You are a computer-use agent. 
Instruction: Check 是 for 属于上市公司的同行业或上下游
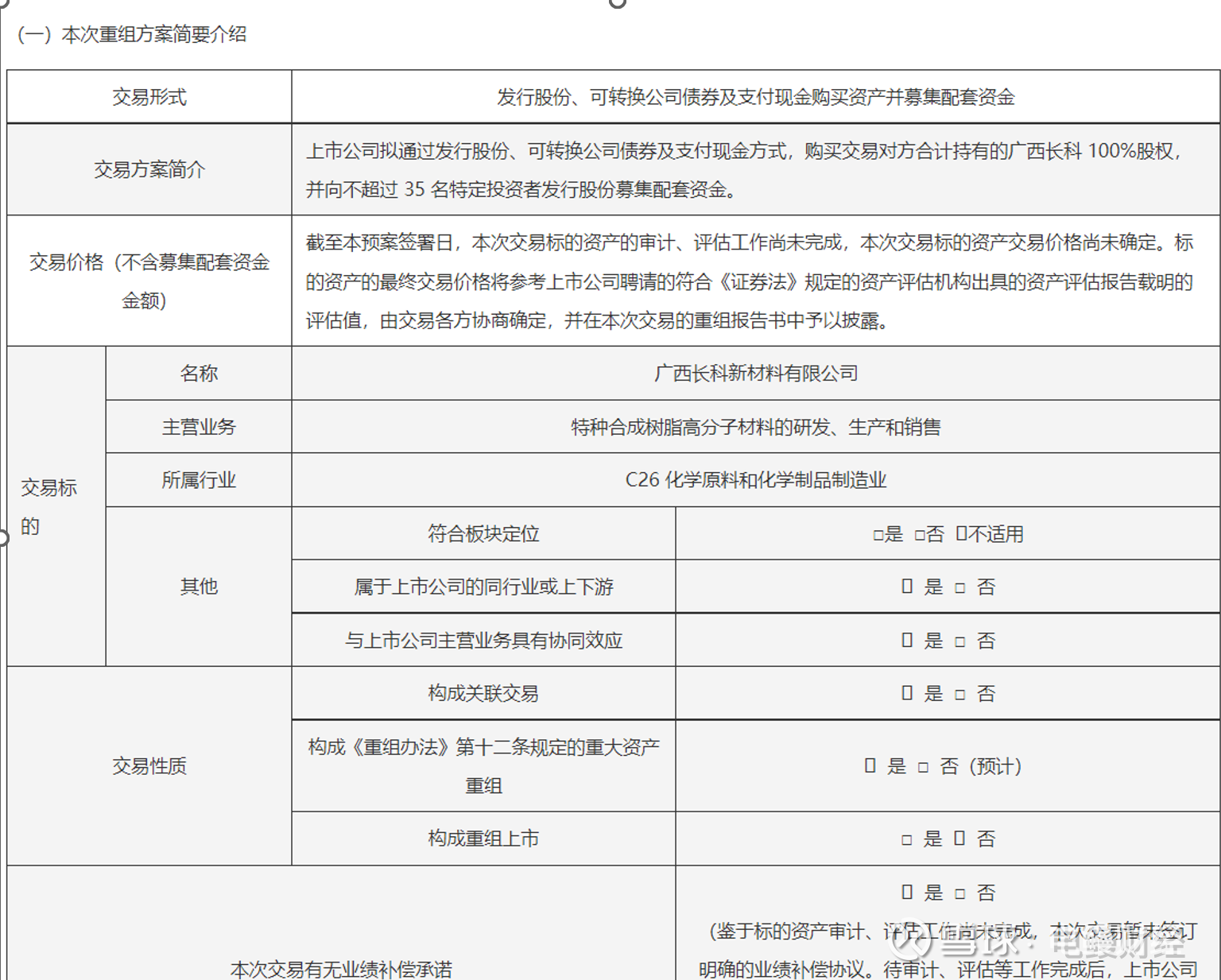click(x=907, y=587)
